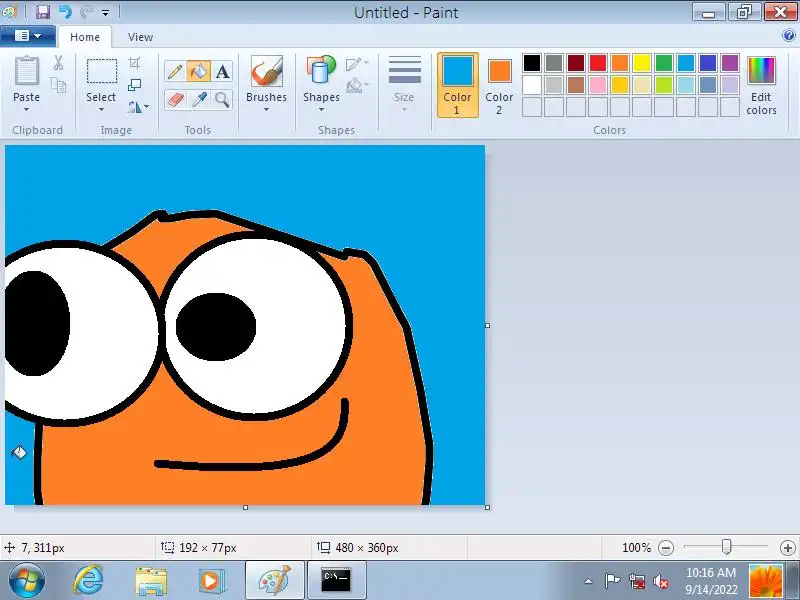This screenshot has height=600, width=800.
Task: Pick the purple color swatch
Action: tap(730, 63)
